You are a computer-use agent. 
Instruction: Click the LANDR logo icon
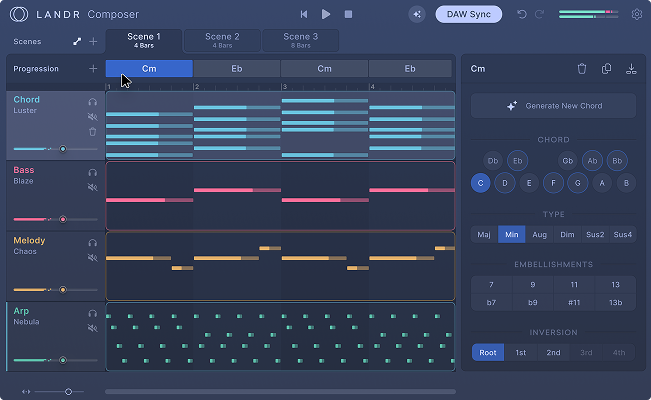click(19, 14)
